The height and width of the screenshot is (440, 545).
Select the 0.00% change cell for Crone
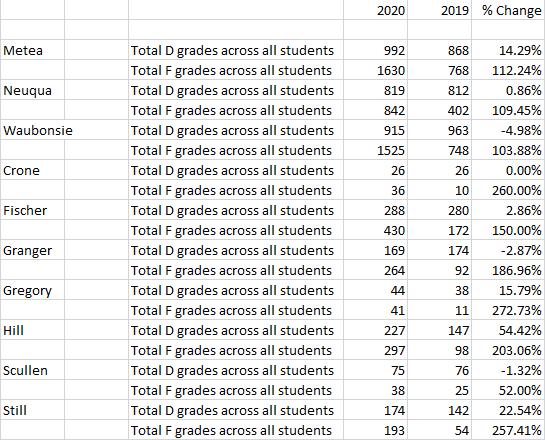(509, 170)
